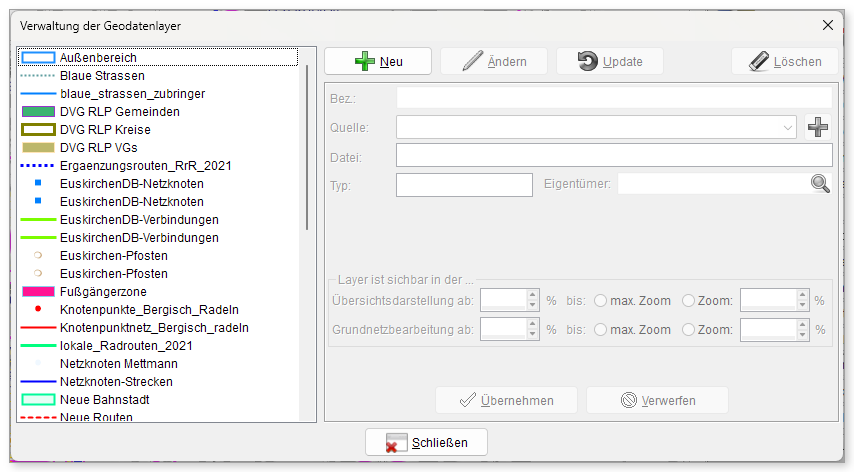Click into the Datei input field
The width and height of the screenshot is (854, 472).
pos(614,155)
